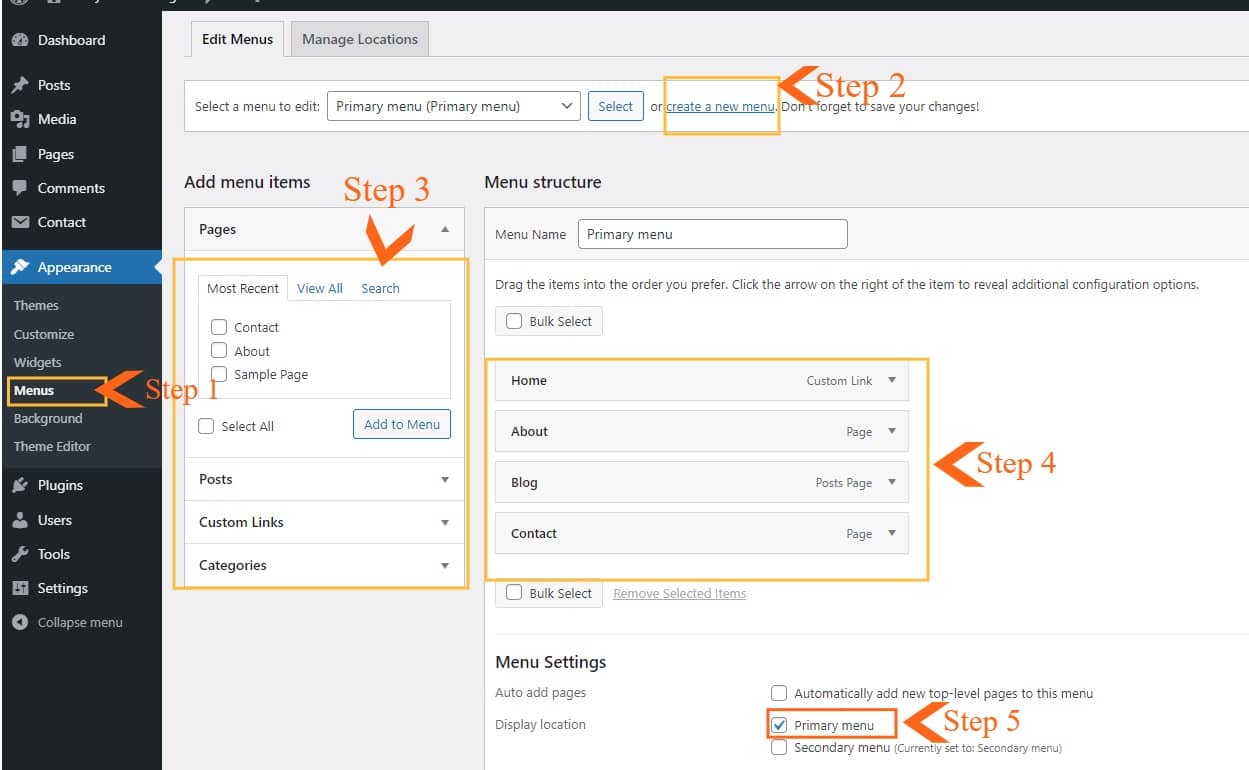Collapse the Pages accordion section
Viewport: 1249px width, 770px height.
point(445,229)
